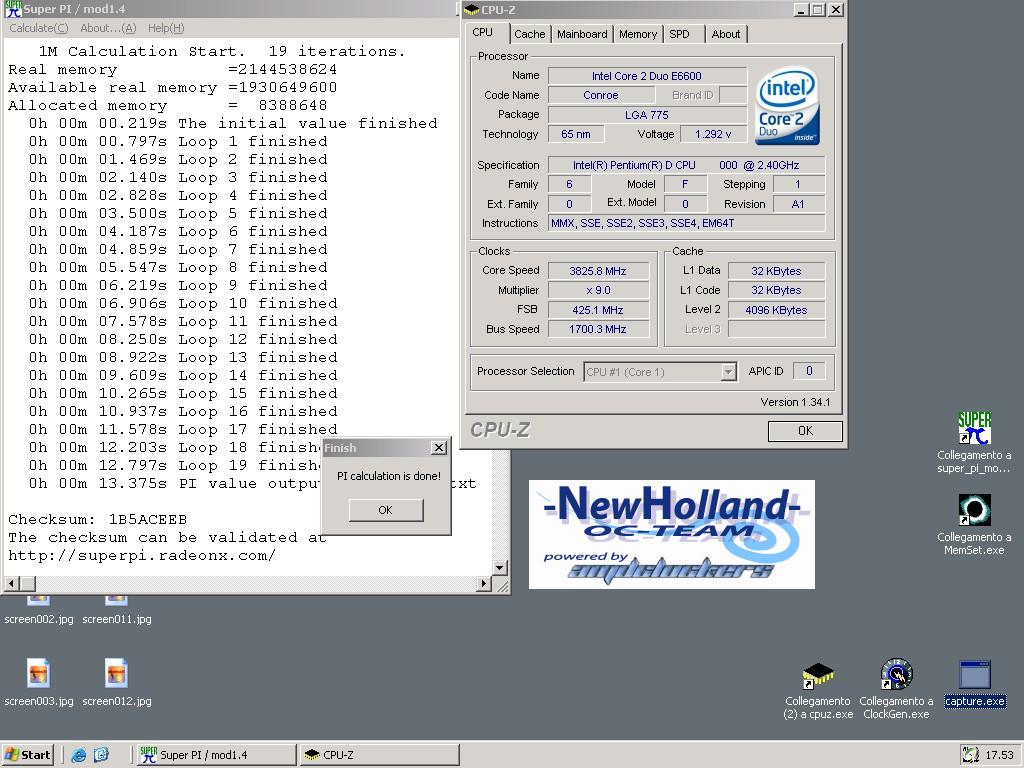Click the Checksum 1B5ACEEB line
Image resolution: width=1024 pixels, height=768 pixels.
97,520
